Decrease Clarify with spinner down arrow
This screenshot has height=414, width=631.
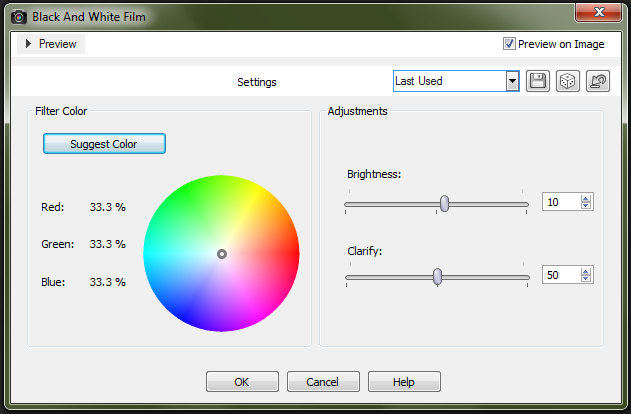point(586,279)
